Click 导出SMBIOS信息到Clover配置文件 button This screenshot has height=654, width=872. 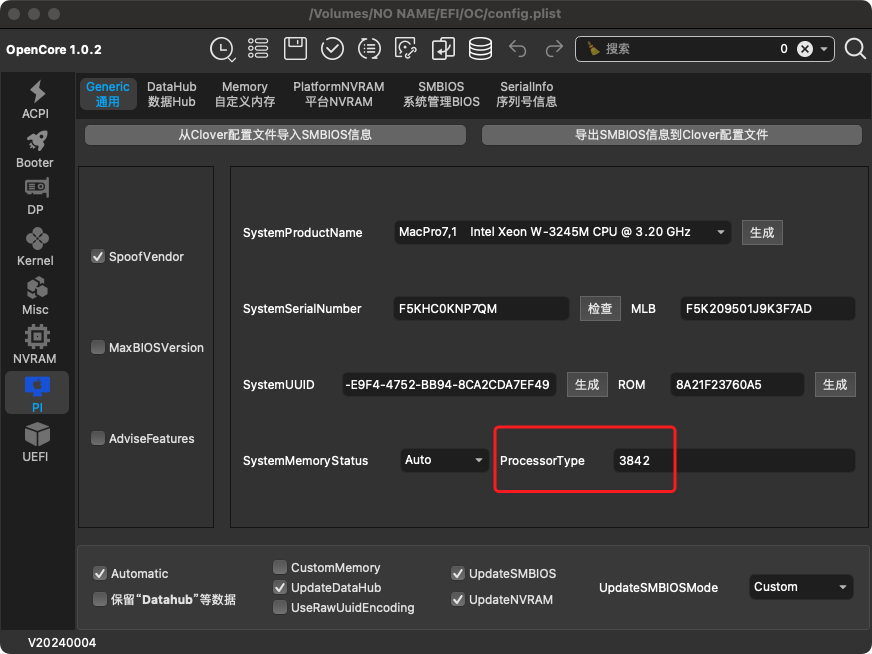672,135
